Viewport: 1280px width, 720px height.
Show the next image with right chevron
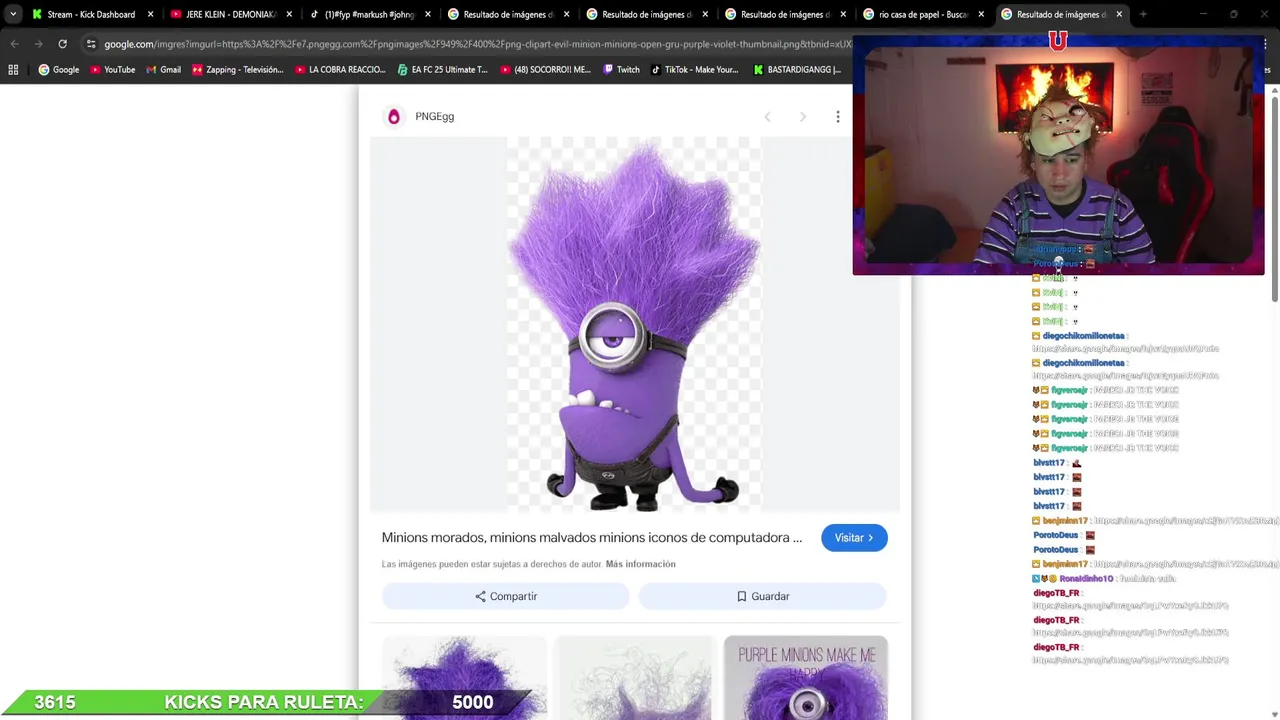[x=802, y=117]
